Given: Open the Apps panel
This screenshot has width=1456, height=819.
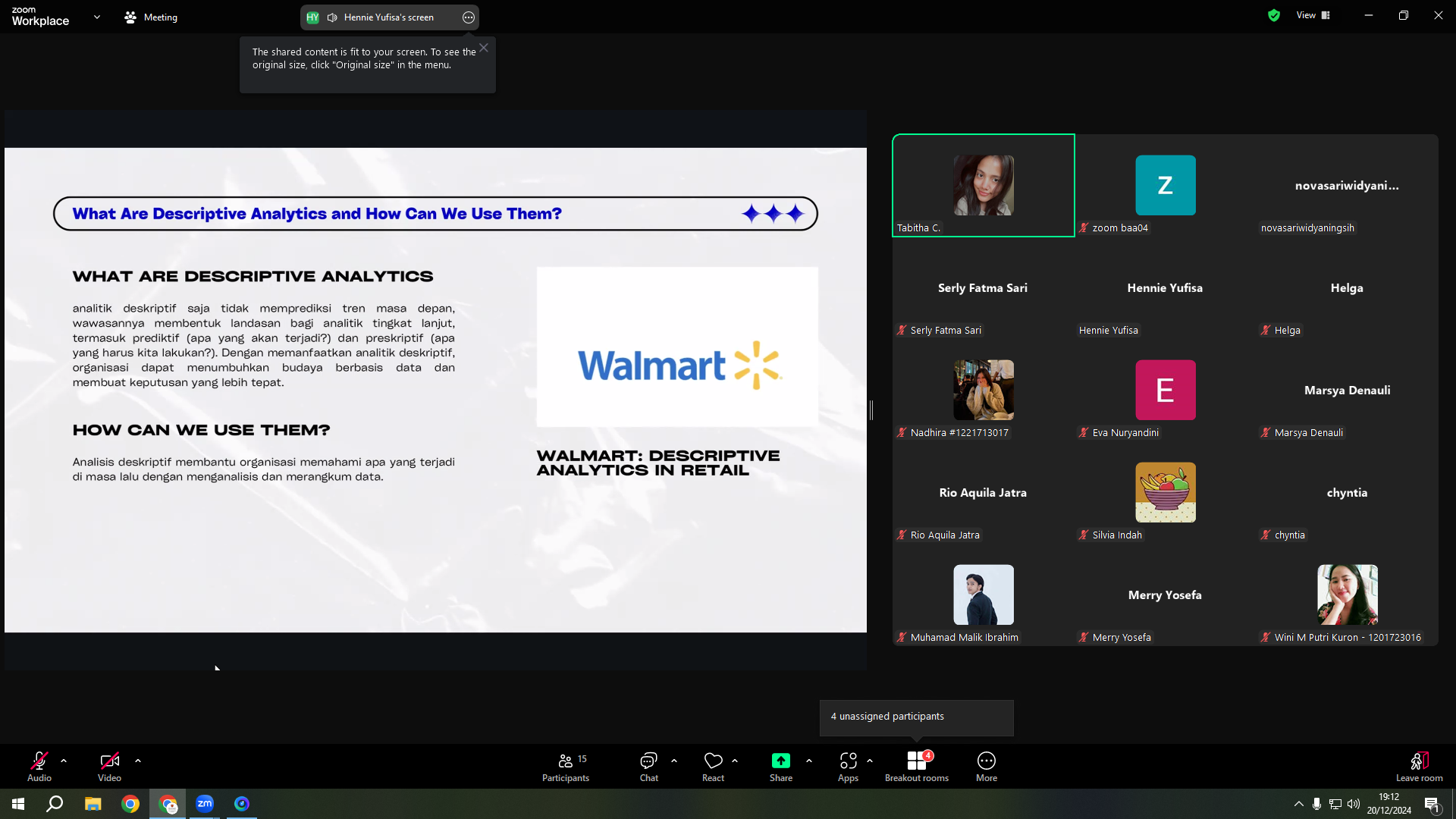Looking at the screenshot, I should point(848,766).
